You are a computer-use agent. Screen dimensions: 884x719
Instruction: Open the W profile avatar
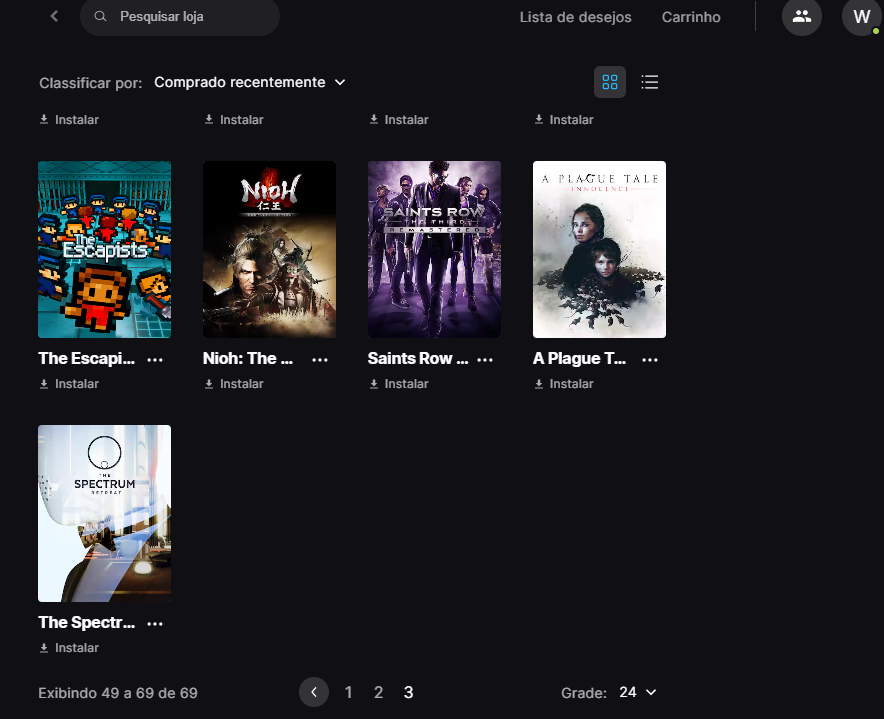click(x=861, y=17)
